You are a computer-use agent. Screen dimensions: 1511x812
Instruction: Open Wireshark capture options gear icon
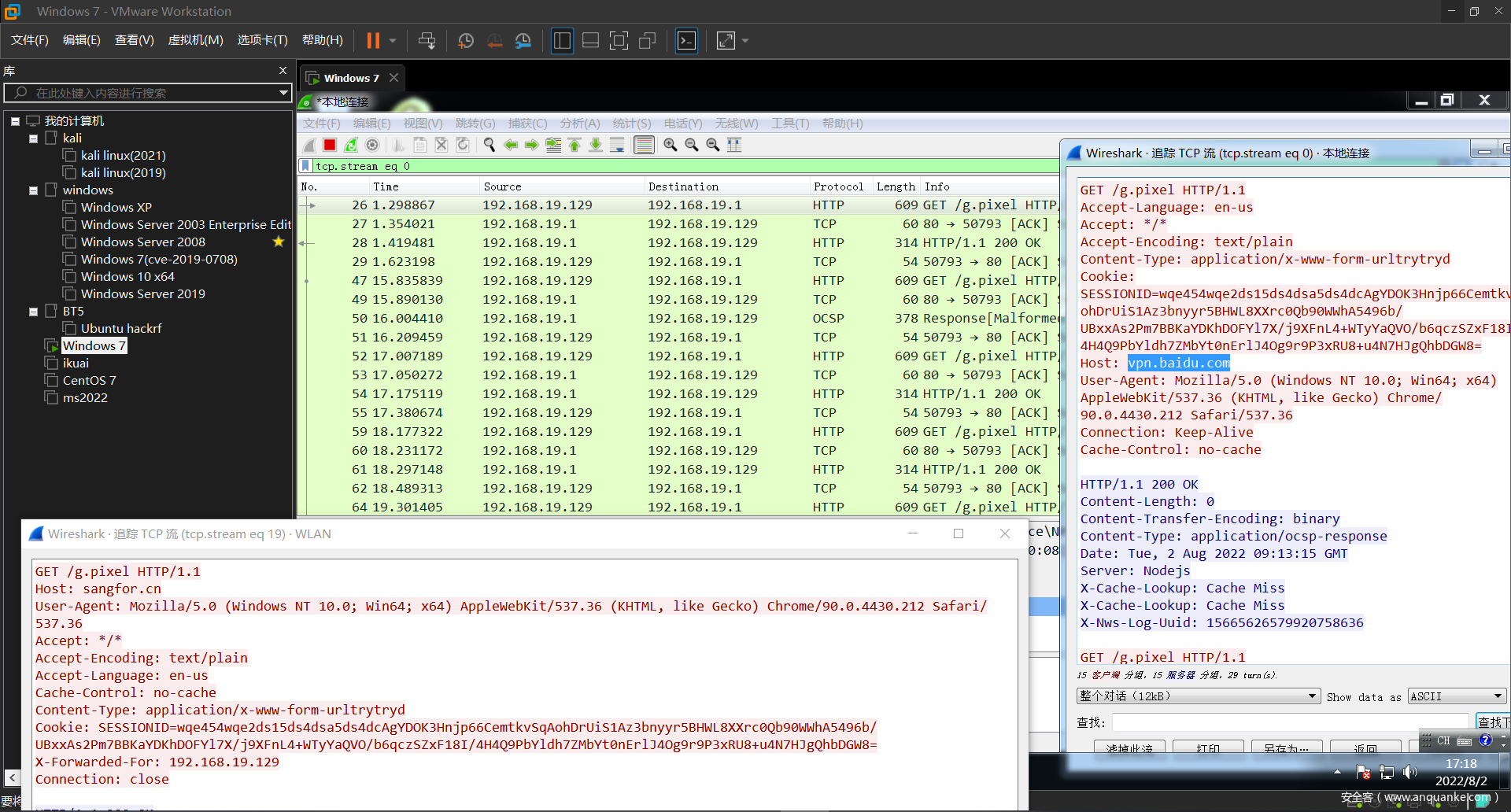click(x=372, y=145)
